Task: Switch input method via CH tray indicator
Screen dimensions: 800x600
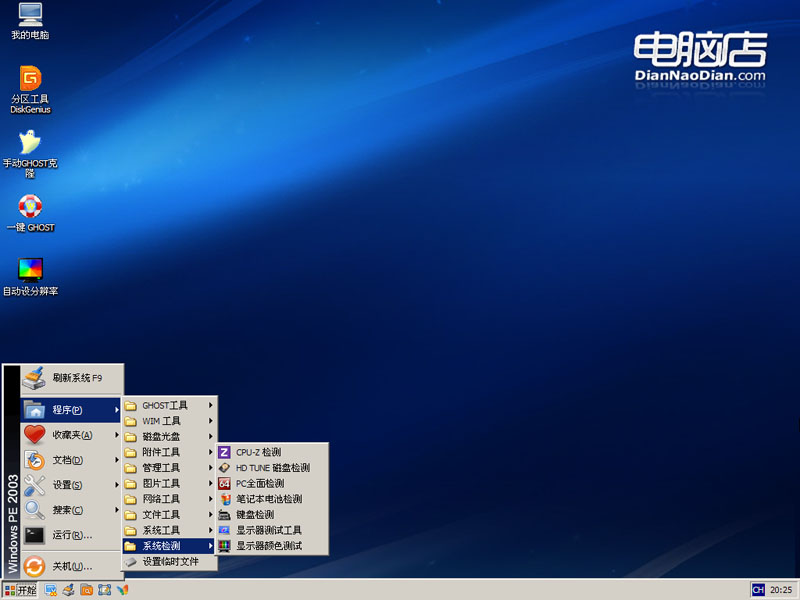Action: [757, 591]
